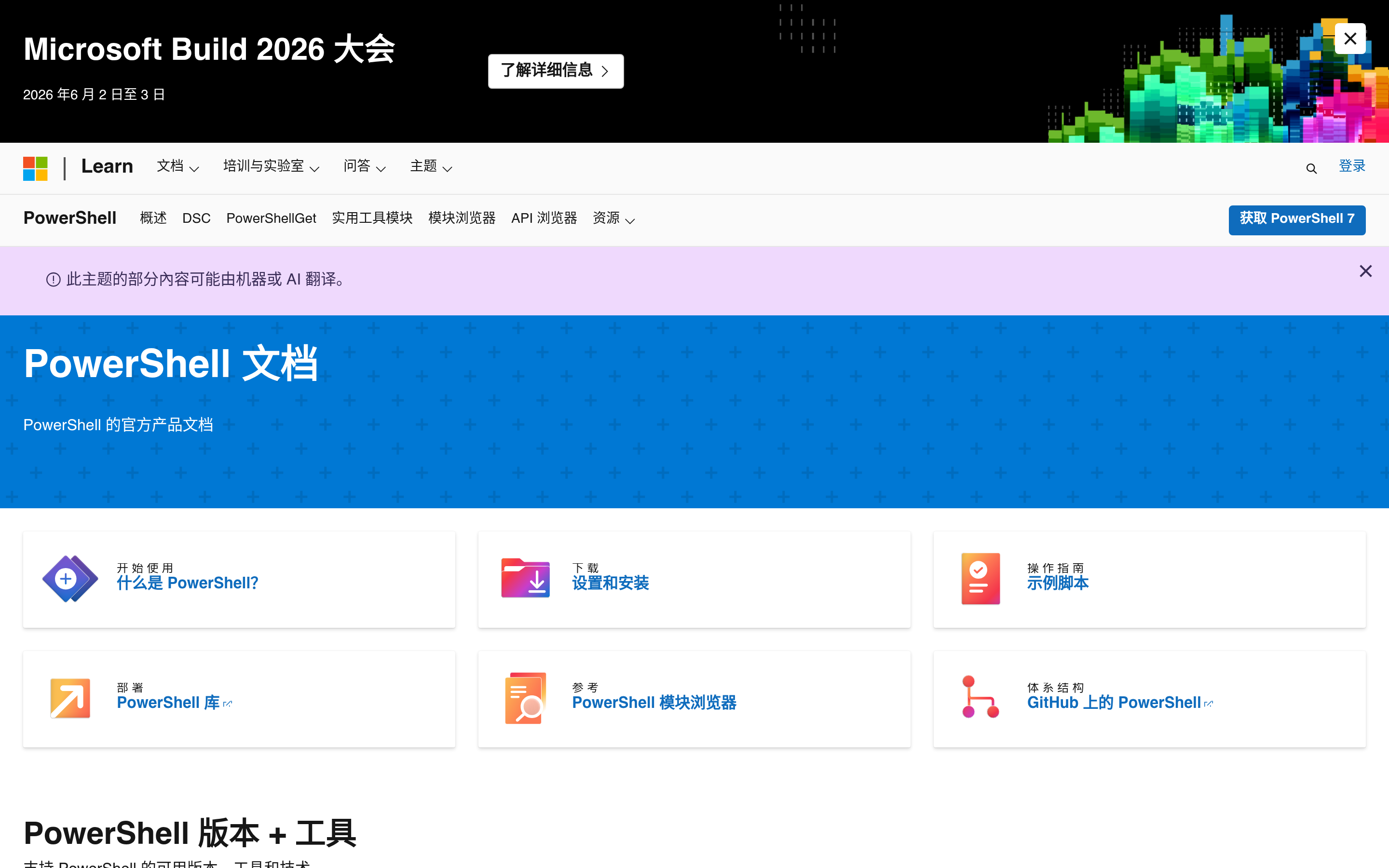
Task: Click the PowerShell 文档 hero heading
Action: click(x=170, y=364)
